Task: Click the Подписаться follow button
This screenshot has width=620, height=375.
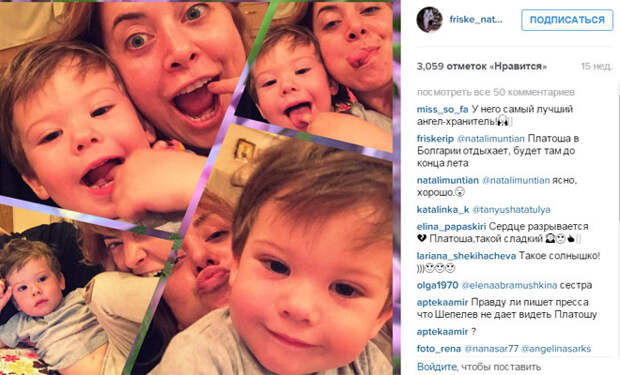Action: [x=567, y=20]
